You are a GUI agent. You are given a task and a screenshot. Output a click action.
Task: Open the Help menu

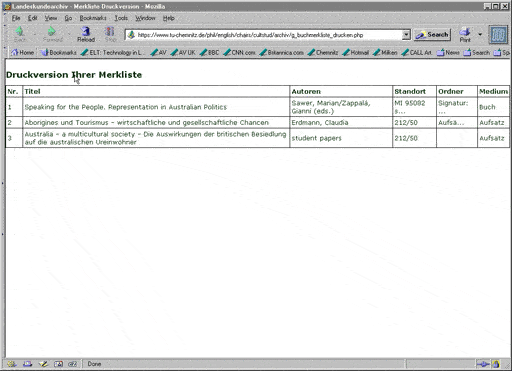[169, 18]
